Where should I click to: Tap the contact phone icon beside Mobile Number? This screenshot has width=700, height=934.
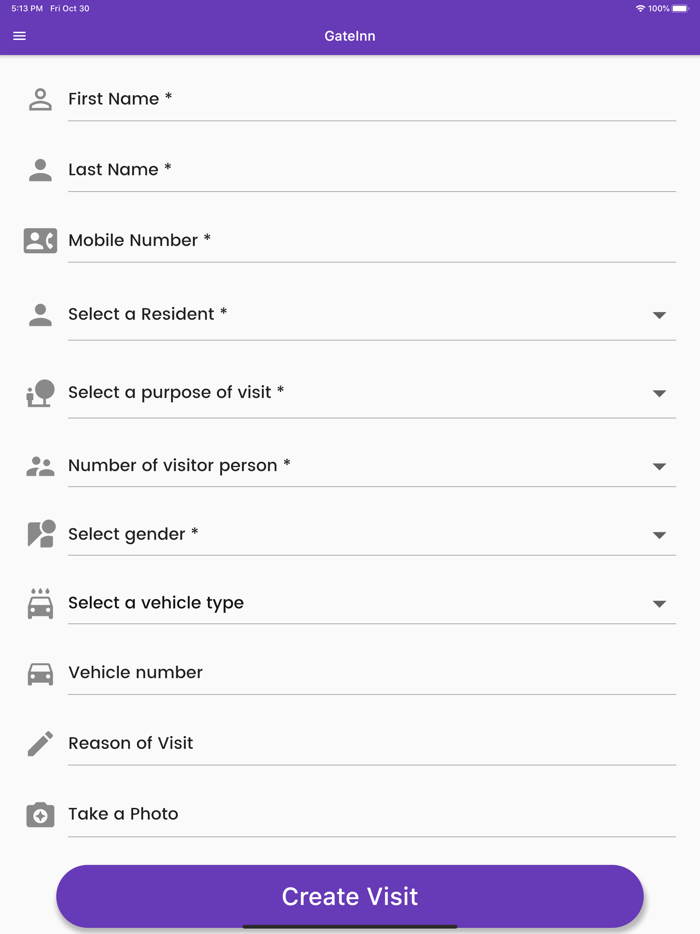pyautogui.click(x=40, y=241)
